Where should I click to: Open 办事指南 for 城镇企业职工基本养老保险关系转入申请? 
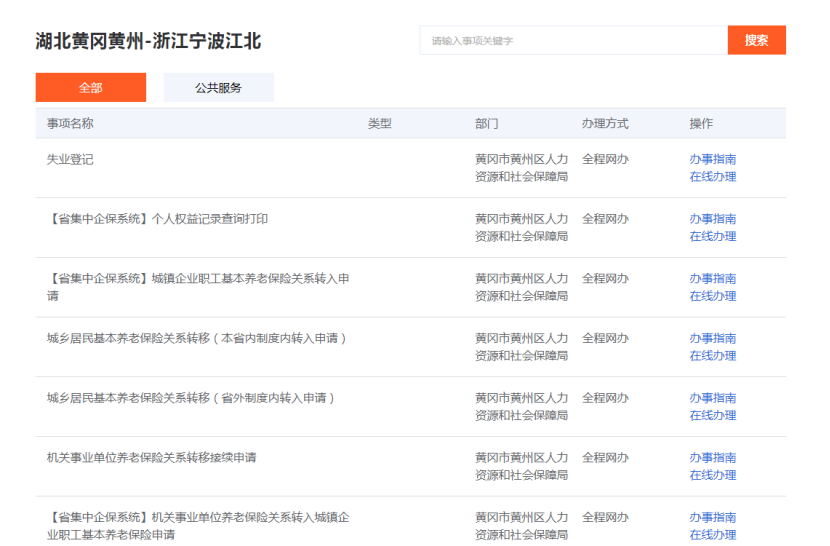click(x=712, y=279)
